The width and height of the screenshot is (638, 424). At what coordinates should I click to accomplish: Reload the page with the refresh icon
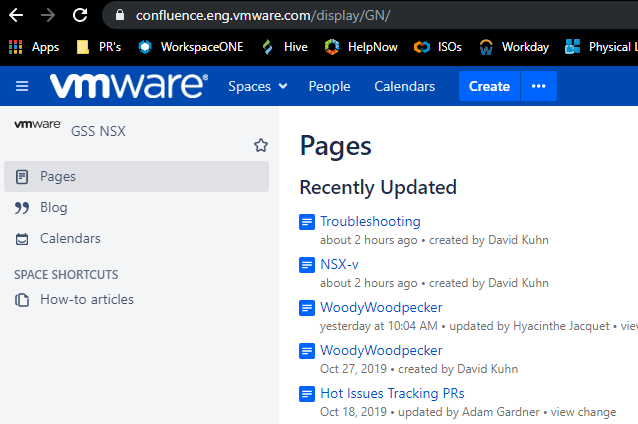click(x=80, y=15)
